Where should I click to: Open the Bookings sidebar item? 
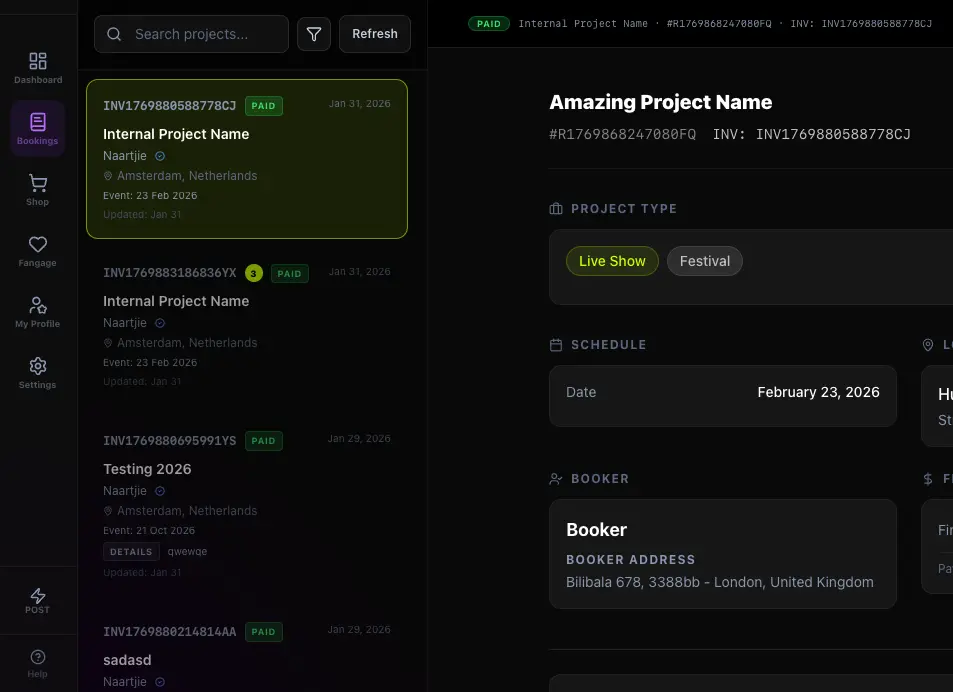point(38,129)
